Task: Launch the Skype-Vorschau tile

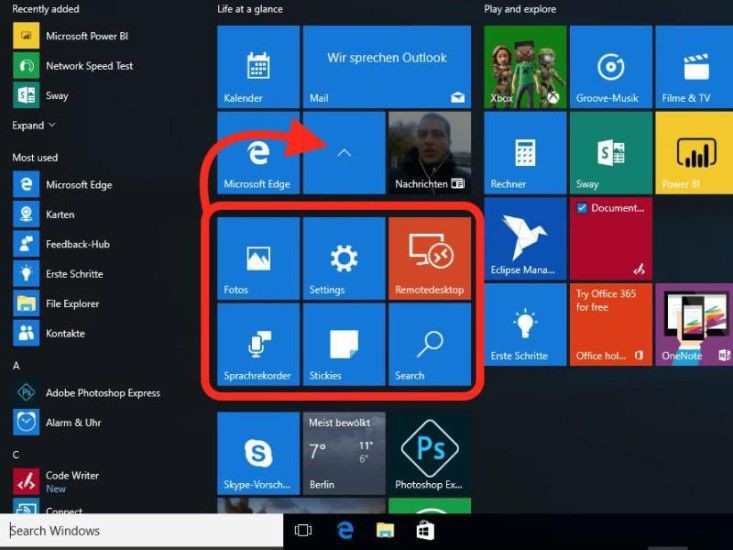Action: (258, 453)
